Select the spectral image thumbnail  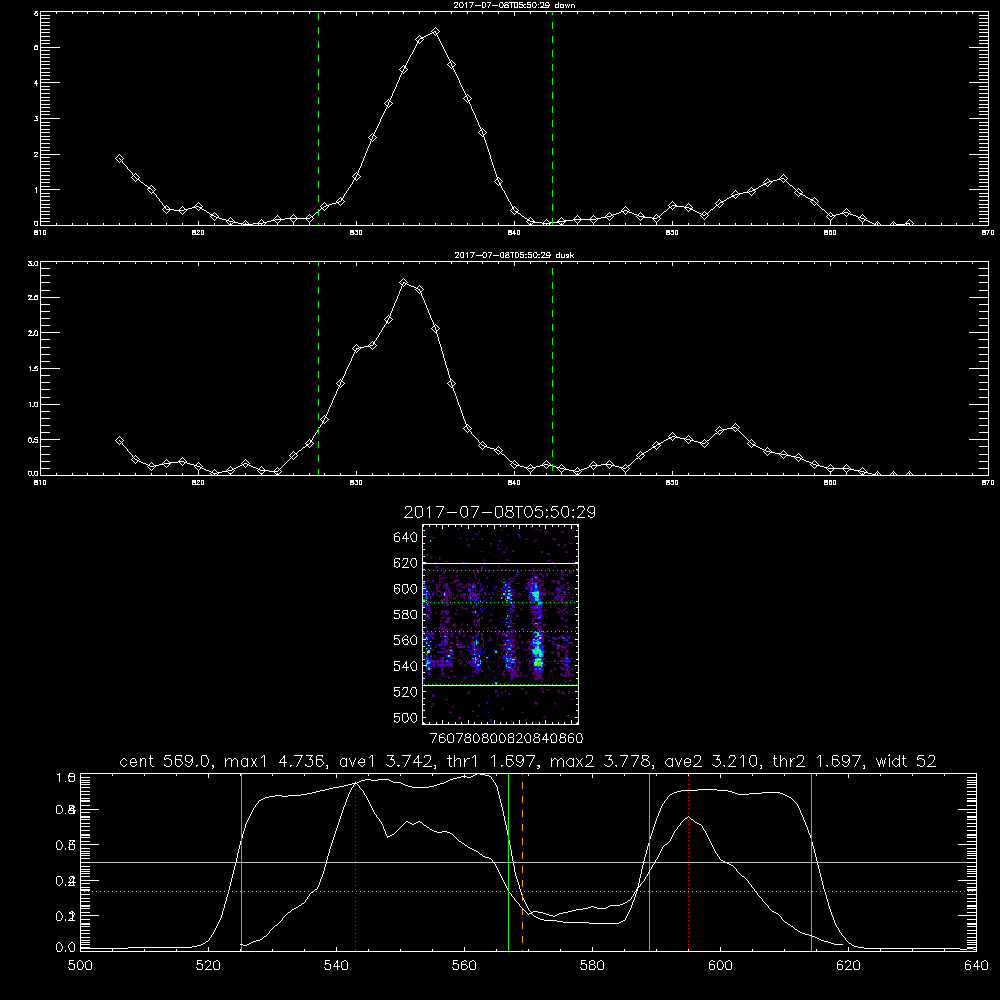click(x=501, y=624)
